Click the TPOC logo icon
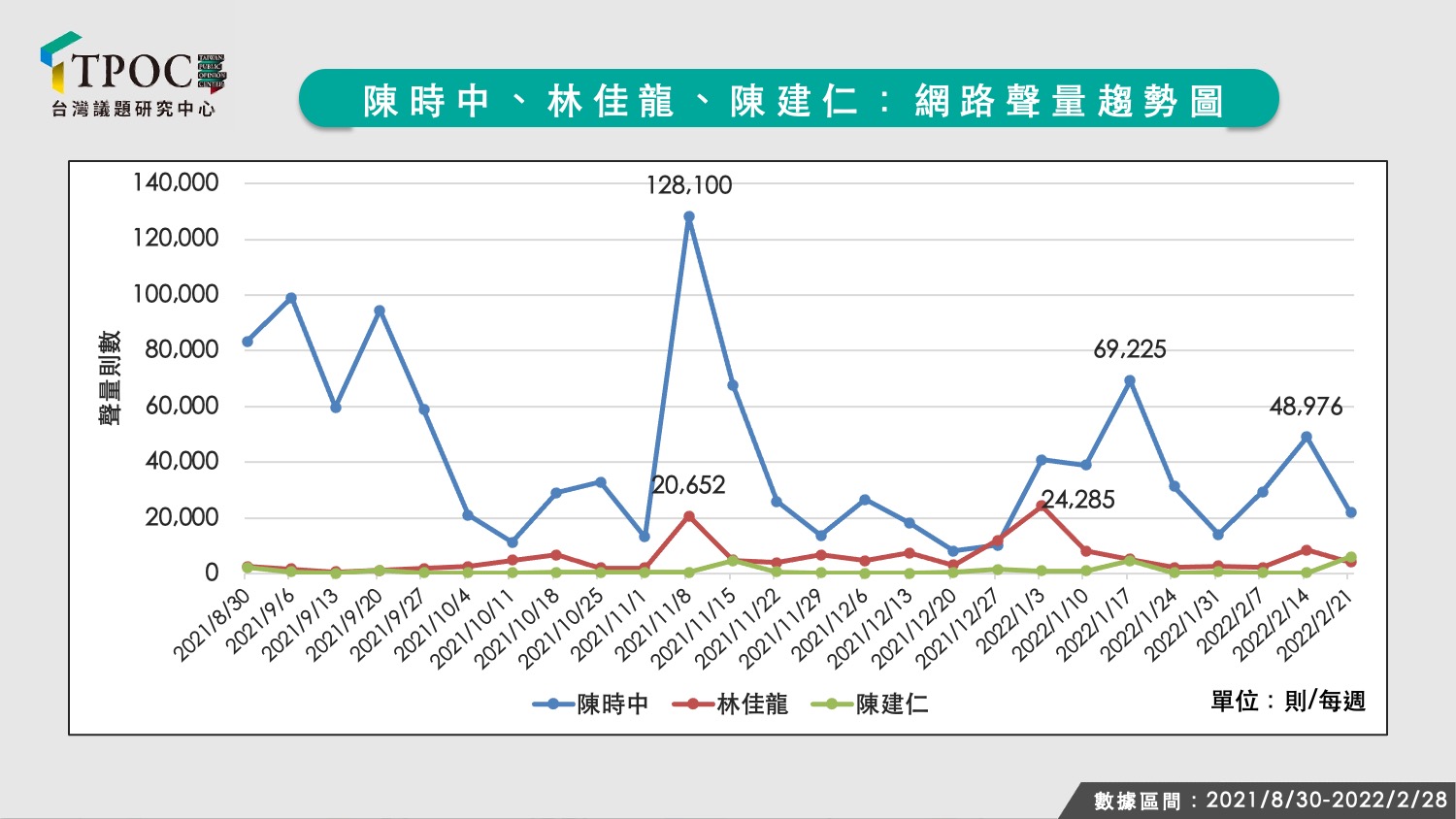Screen dimensions: 1456x819 pos(60,63)
